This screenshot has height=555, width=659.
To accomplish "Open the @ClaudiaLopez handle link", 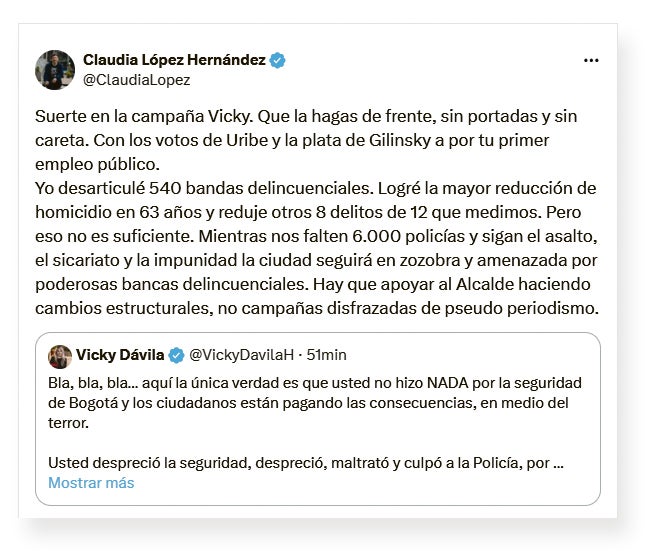I will [x=136, y=80].
